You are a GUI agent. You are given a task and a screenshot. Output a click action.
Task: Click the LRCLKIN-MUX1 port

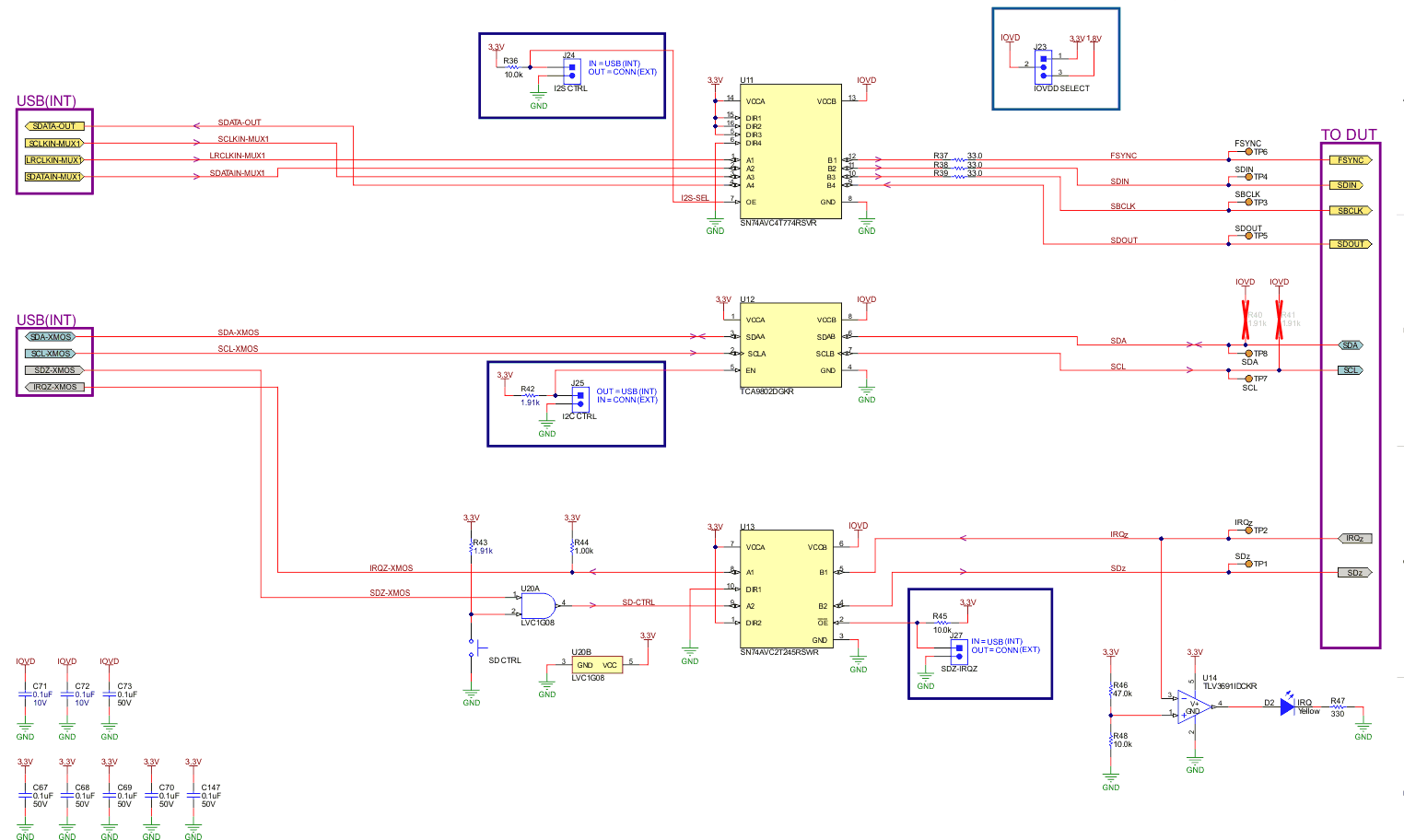(x=54, y=160)
